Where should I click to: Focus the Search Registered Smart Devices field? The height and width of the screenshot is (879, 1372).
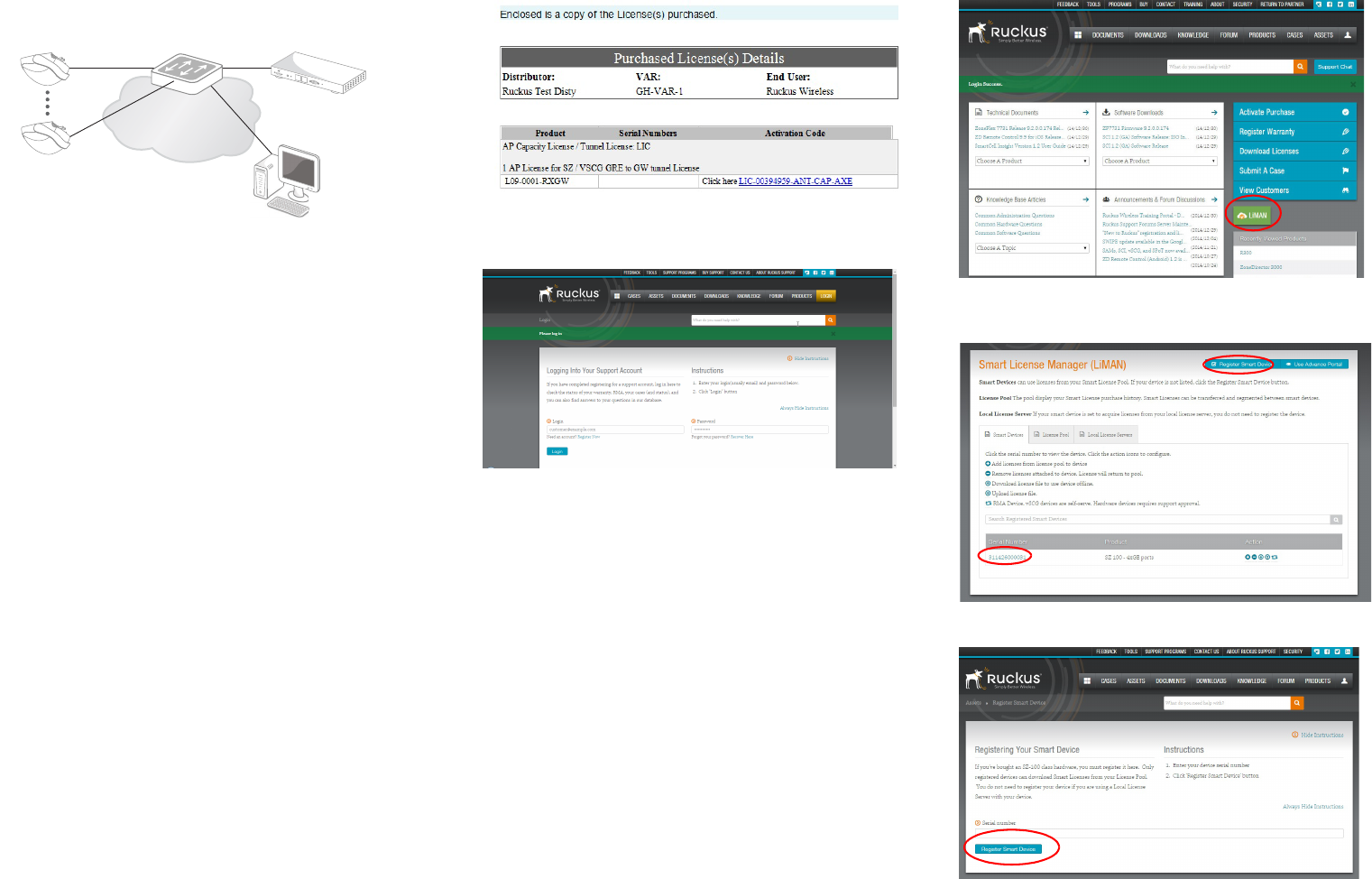(x=1158, y=519)
